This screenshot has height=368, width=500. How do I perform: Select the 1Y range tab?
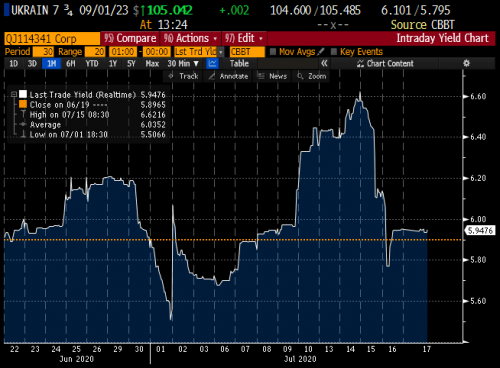pyautogui.click(x=113, y=63)
